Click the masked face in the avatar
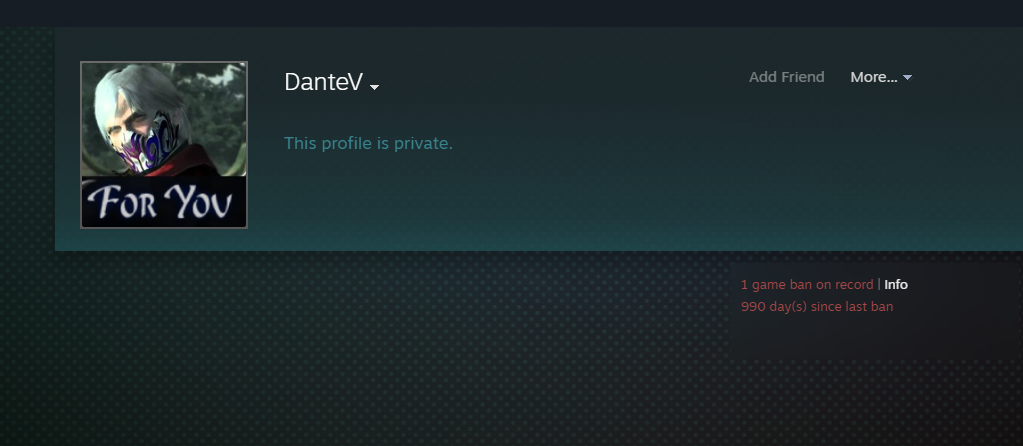The height and width of the screenshot is (446, 1023). 145,139
